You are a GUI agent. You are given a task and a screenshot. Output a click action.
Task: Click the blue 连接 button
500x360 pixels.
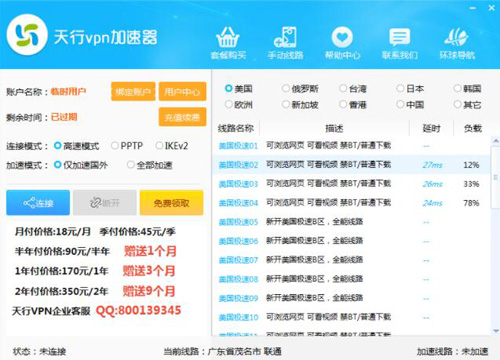(38, 203)
